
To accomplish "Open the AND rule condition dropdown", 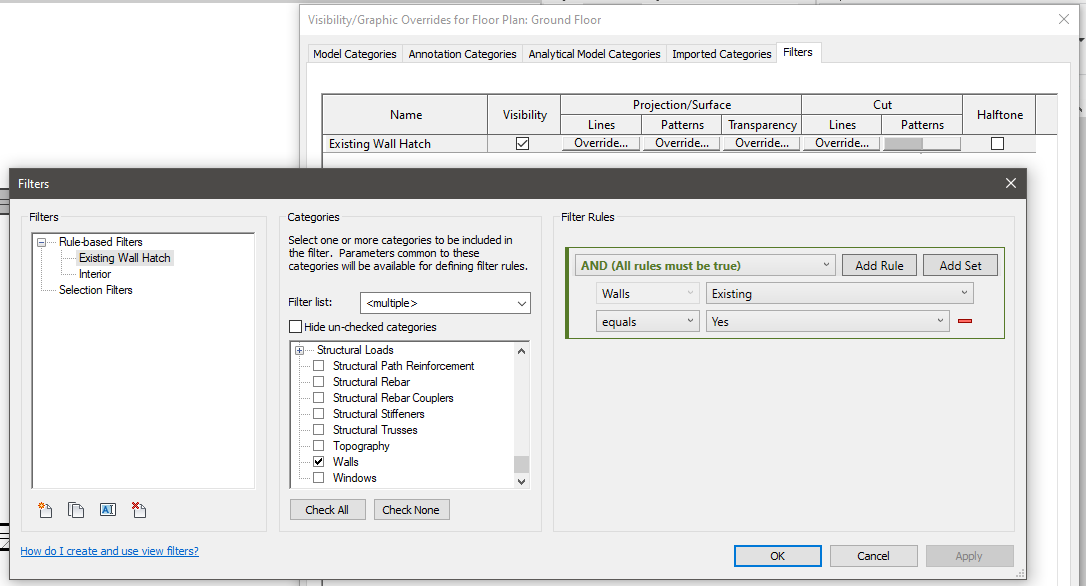I will coord(705,265).
